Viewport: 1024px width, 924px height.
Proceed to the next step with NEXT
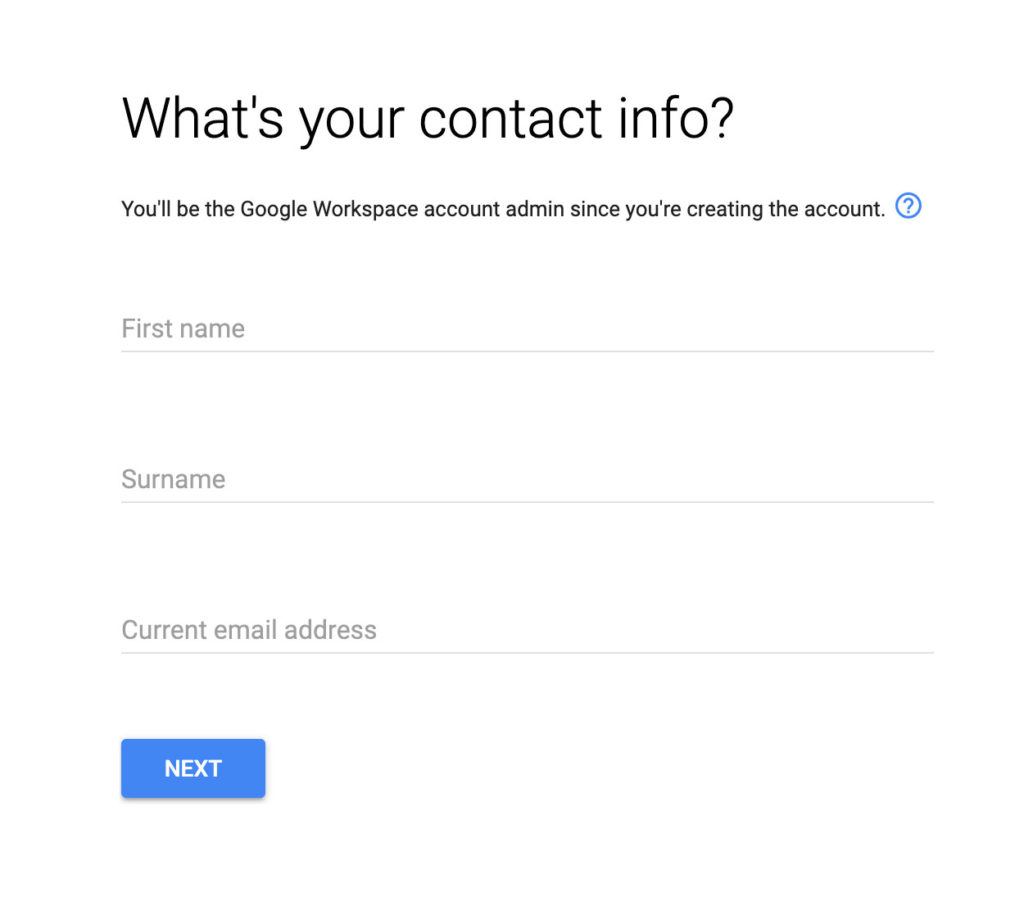[193, 768]
